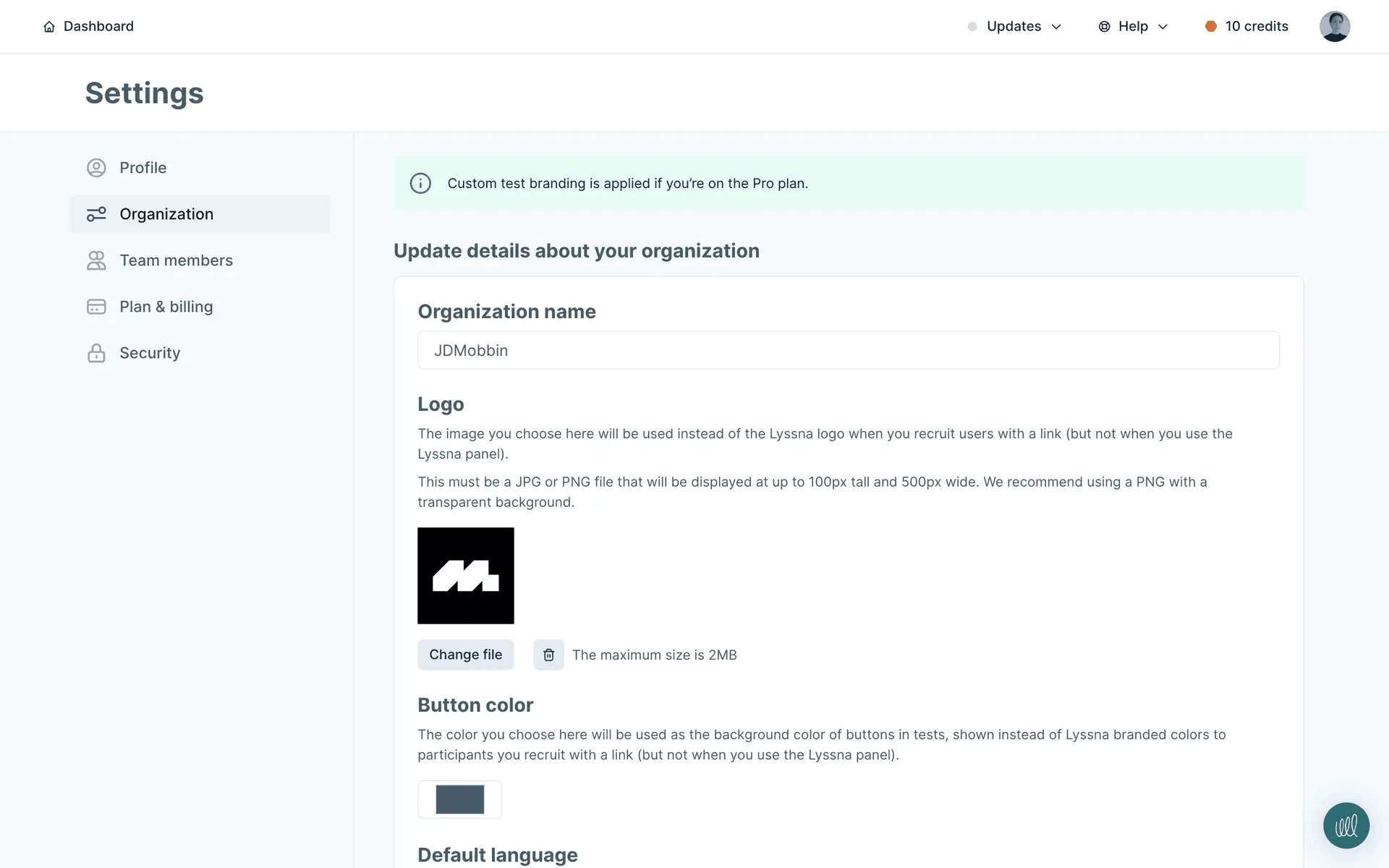Click the Dashboard home icon

49,27
